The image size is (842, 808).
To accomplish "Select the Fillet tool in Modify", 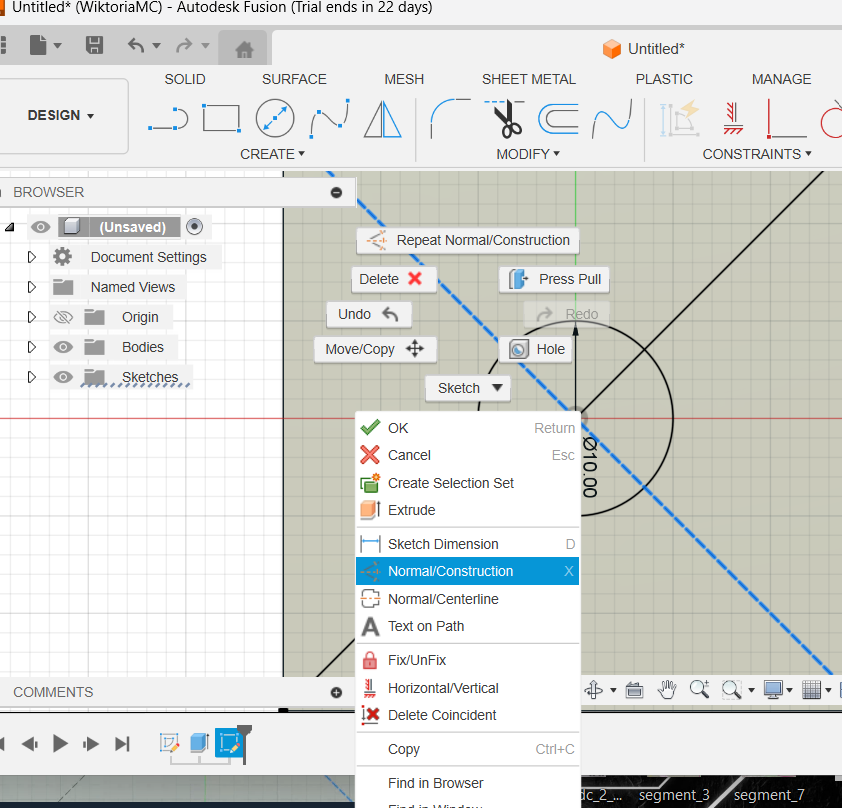I will (450, 118).
